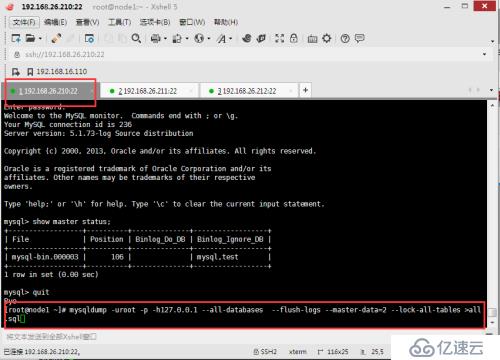
Task: Open the 查看(V) menu
Action: pyautogui.click(x=87, y=22)
